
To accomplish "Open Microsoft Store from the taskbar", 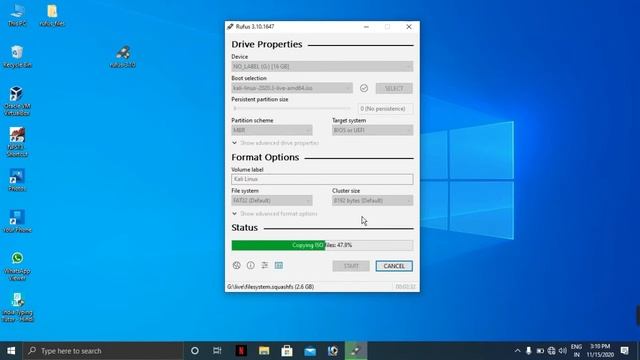I will coord(287,351).
